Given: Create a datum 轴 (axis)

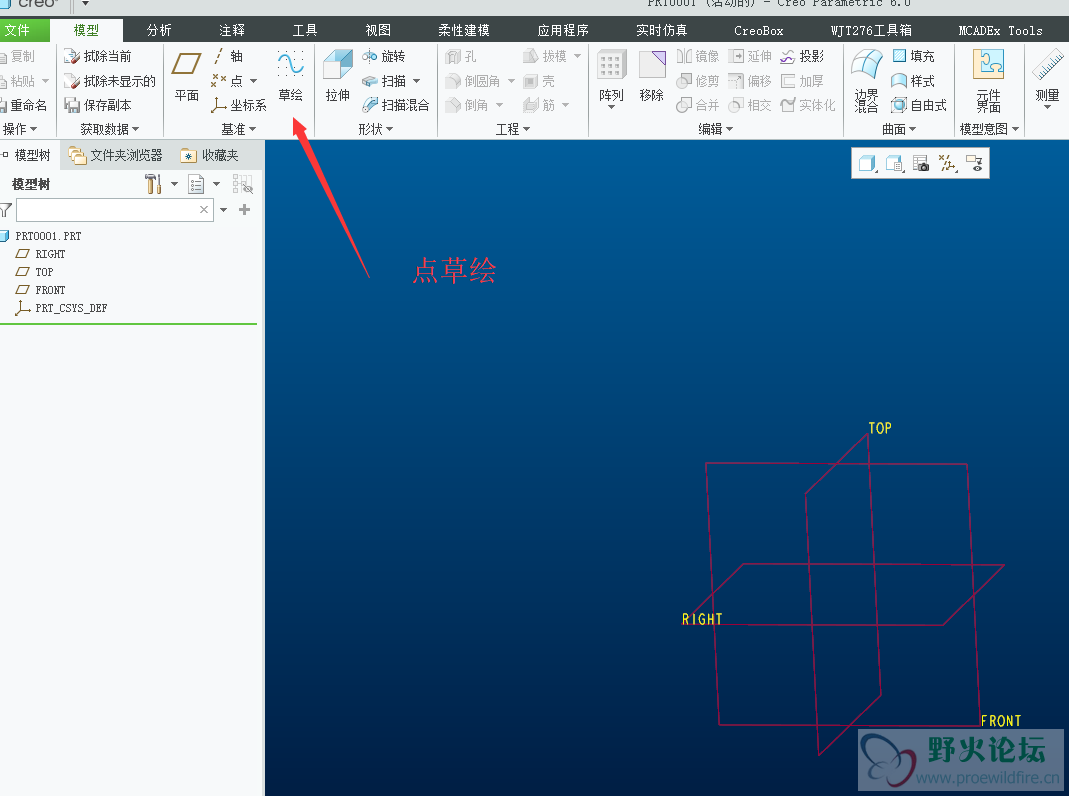Looking at the screenshot, I should [228, 56].
